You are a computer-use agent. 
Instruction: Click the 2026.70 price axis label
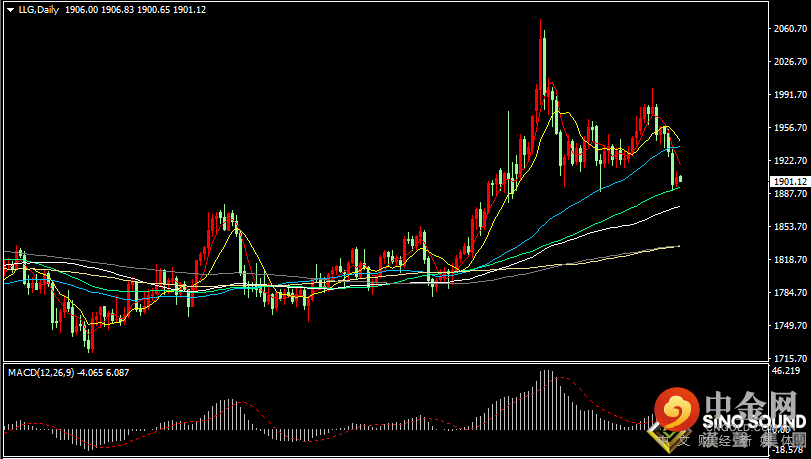point(790,62)
